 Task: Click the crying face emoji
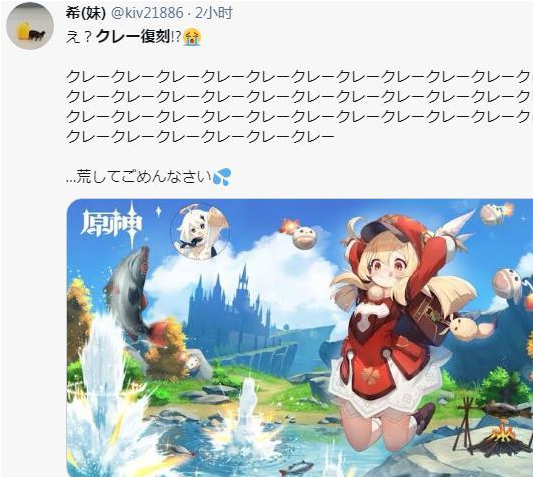click(x=192, y=37)
